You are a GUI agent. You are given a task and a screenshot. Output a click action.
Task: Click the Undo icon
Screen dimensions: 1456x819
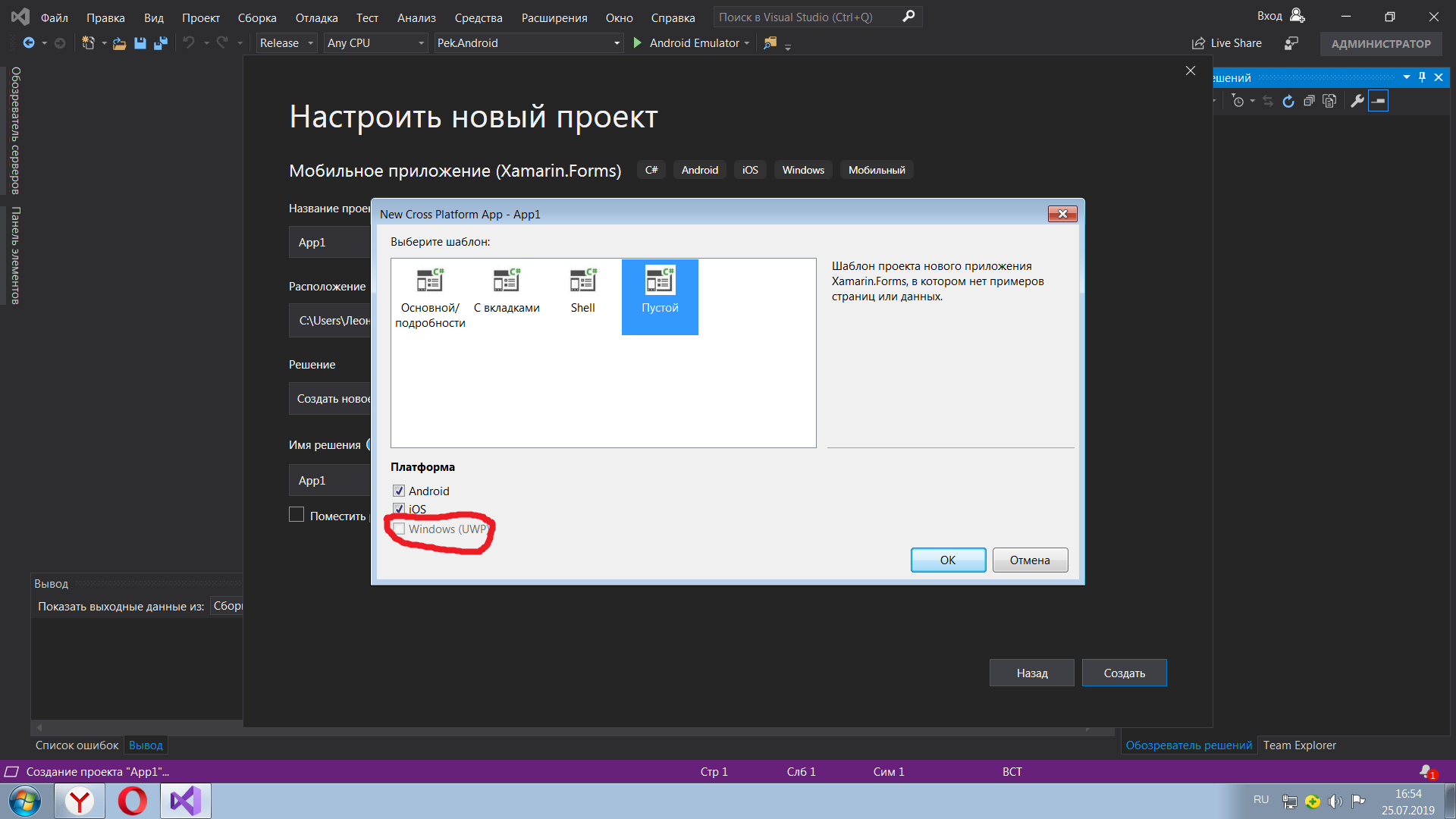coord(189,43)
